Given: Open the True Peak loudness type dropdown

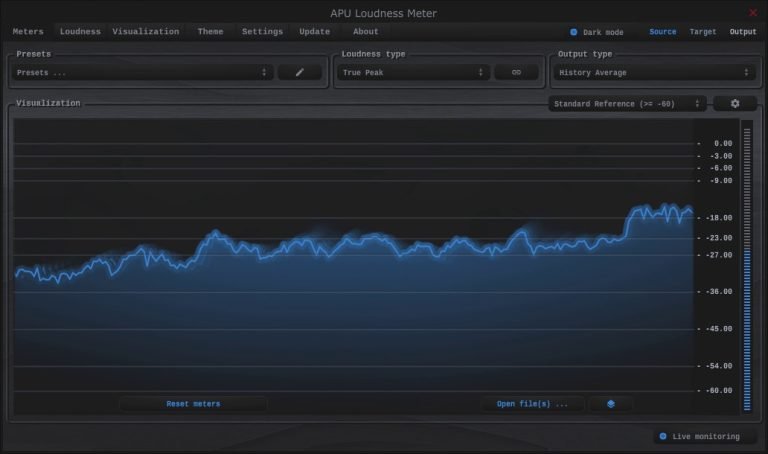Looking at the screenshot, I should pos(413,72).
